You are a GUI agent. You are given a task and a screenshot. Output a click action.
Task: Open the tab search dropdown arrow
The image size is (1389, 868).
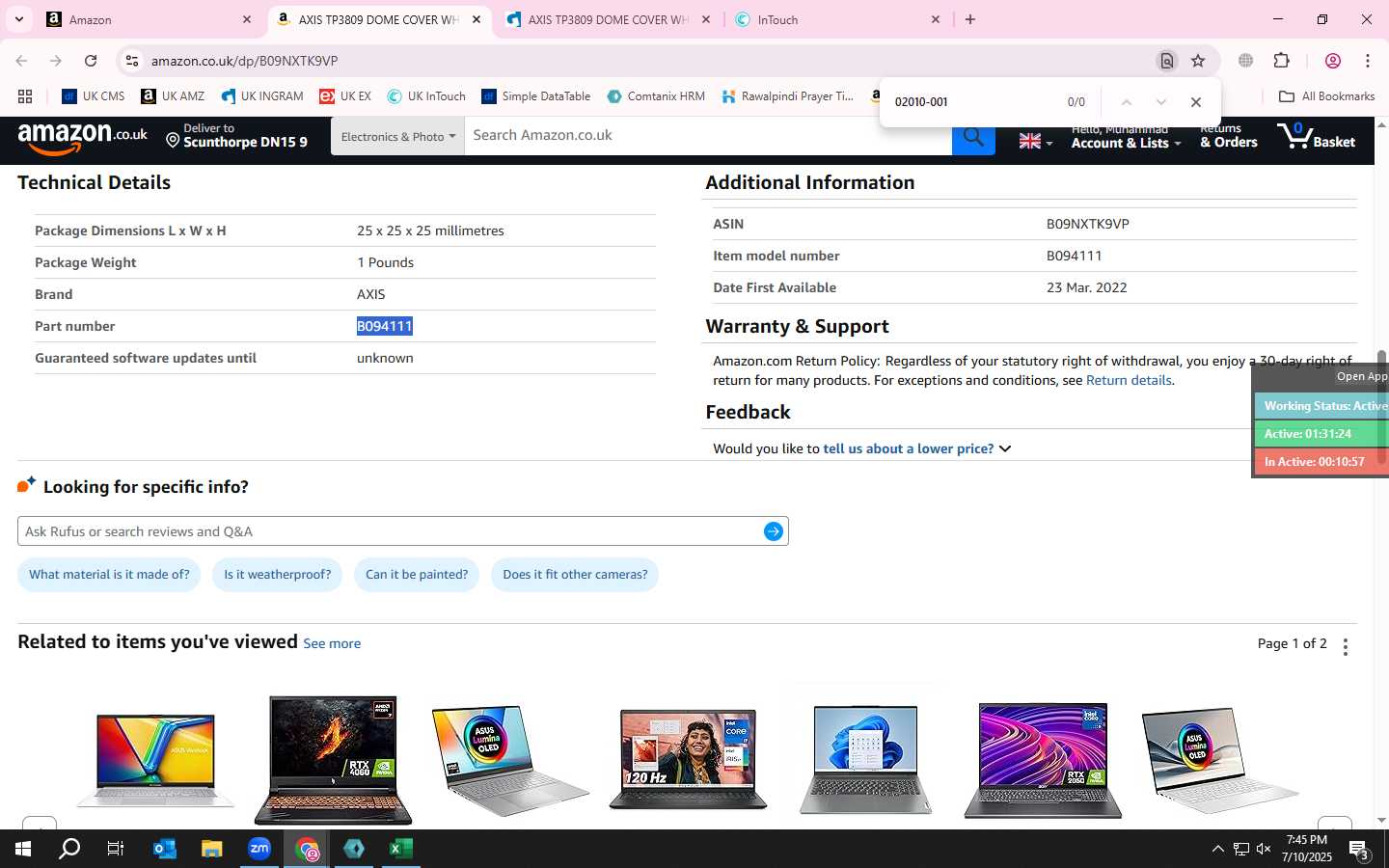click(x=18, y=19)
